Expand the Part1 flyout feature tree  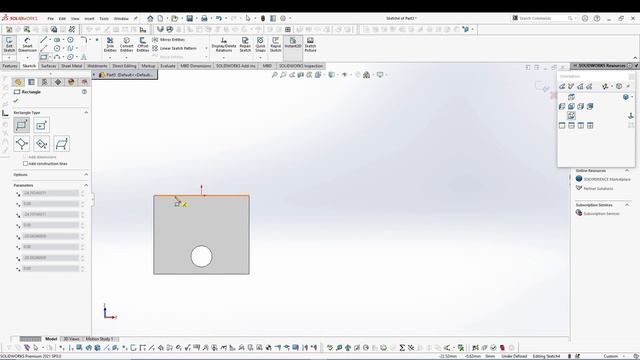coord(94,75)
